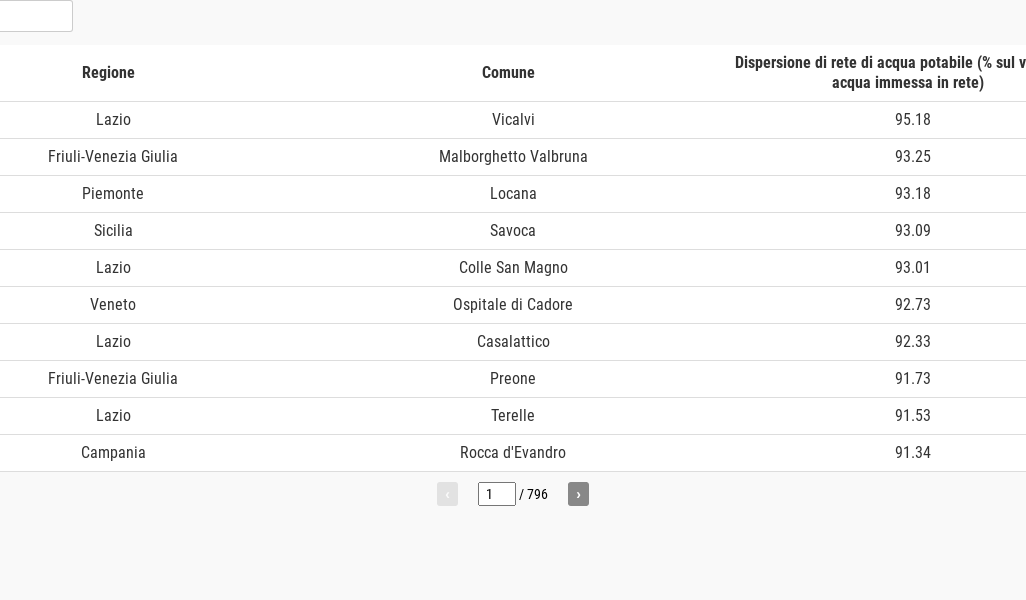The height and width of the screenshot is (600, 1026).
Task: Select the Rocca d'Evandro cell
Action: 513,453
